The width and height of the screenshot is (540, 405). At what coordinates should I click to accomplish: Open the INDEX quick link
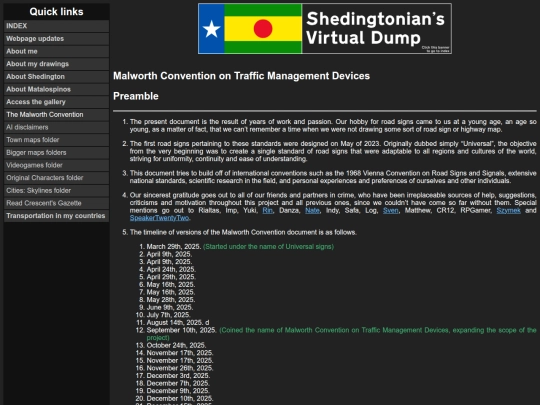pos(56,26)
